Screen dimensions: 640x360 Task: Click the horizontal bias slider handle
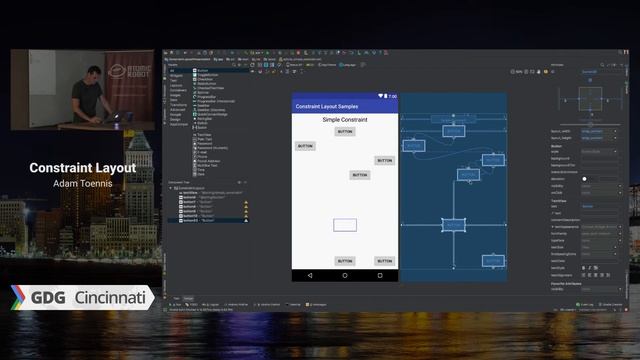click(590, 124)
